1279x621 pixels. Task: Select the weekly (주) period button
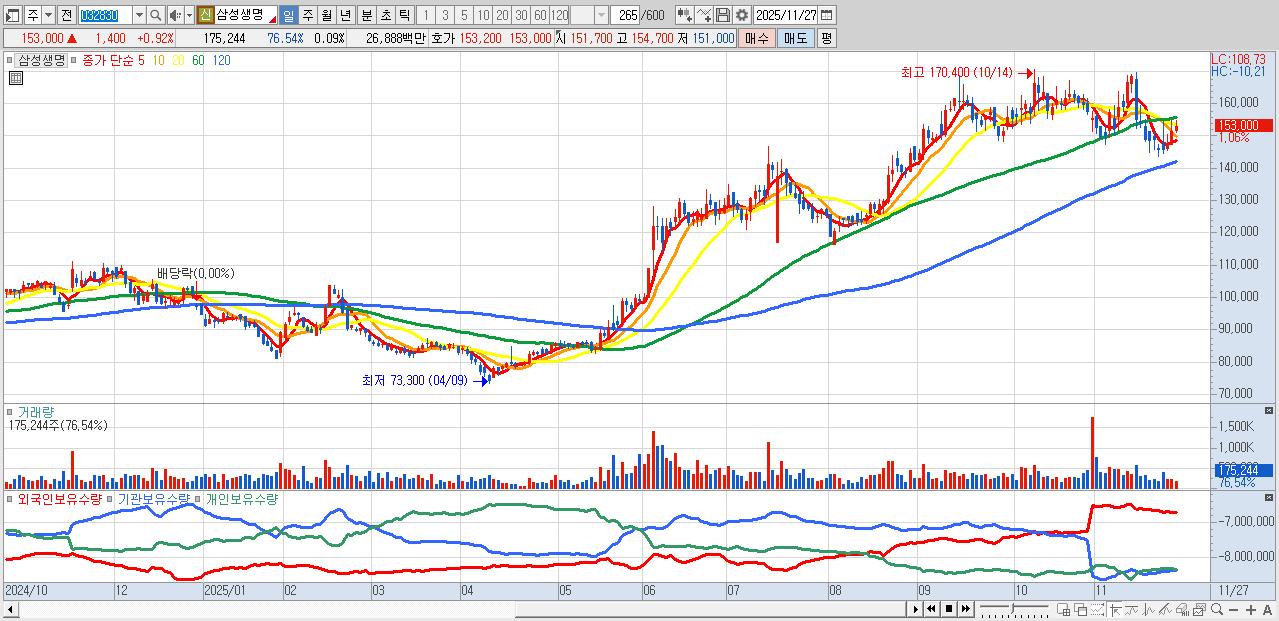pos(308,15)
